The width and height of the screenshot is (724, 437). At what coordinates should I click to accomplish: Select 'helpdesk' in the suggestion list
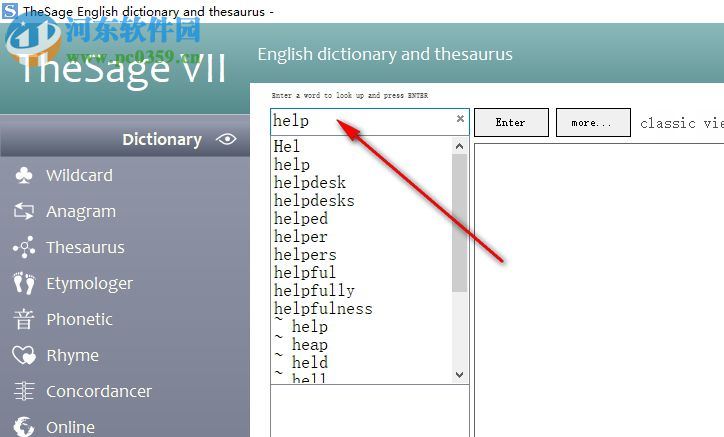[309, 182]
